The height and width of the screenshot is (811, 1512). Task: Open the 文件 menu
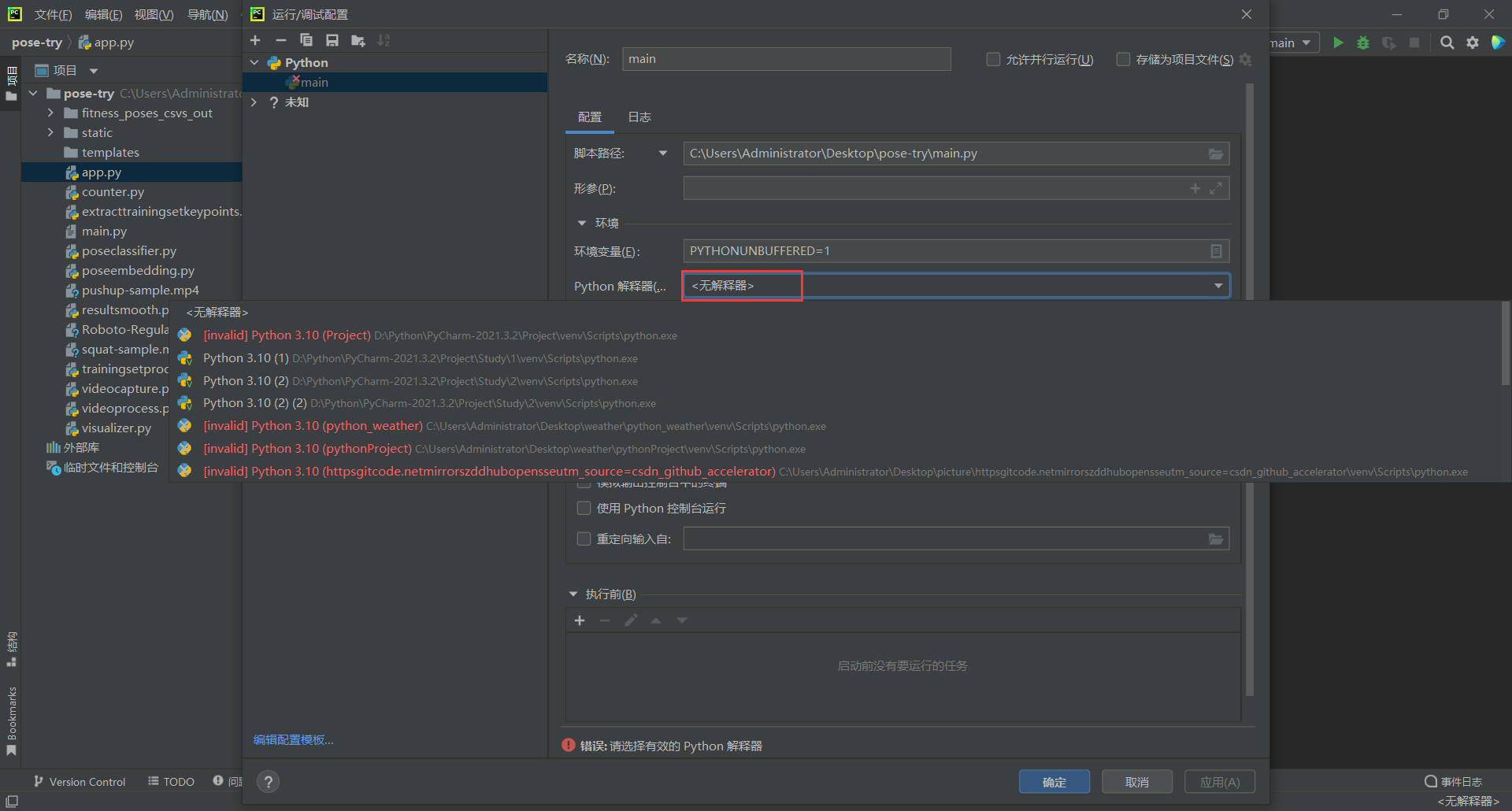point(53,15)
